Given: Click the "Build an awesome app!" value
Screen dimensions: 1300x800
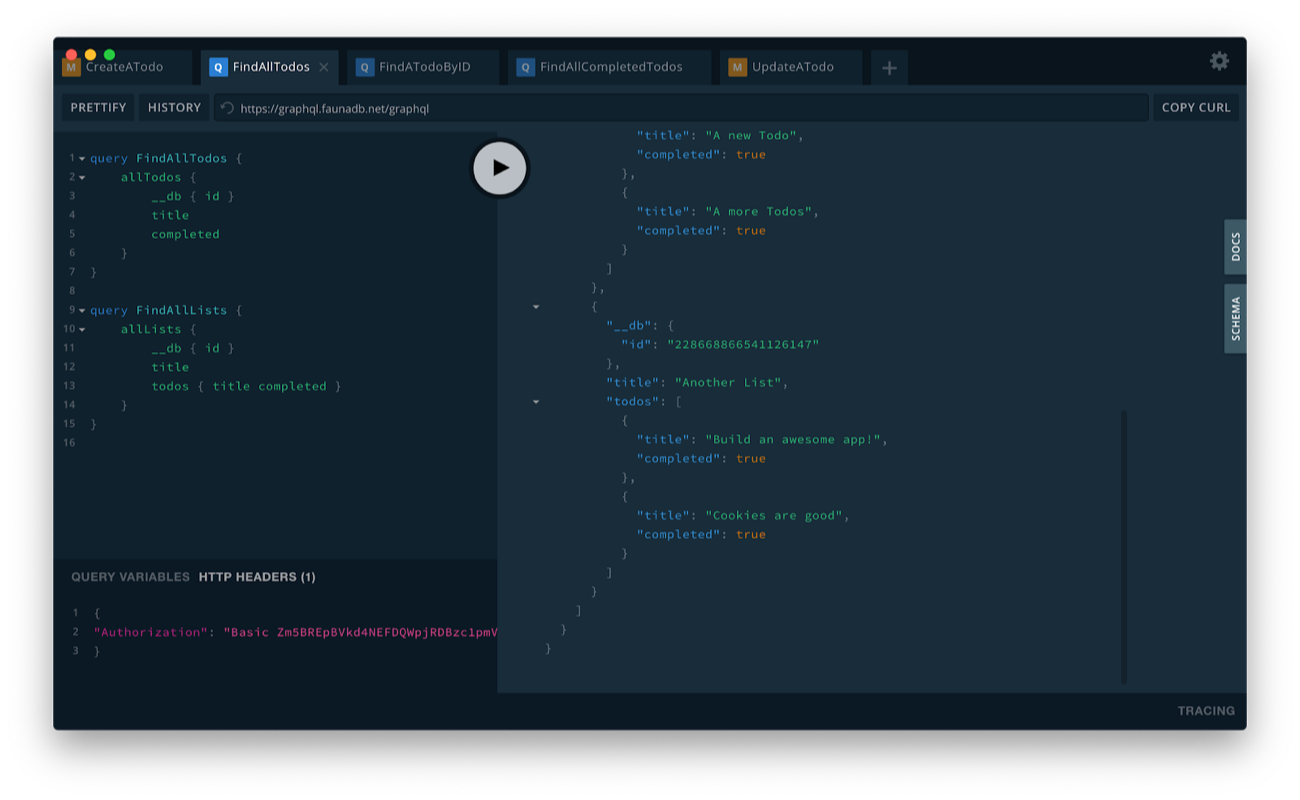Looking at the screenshot, I should coord(792,439).
